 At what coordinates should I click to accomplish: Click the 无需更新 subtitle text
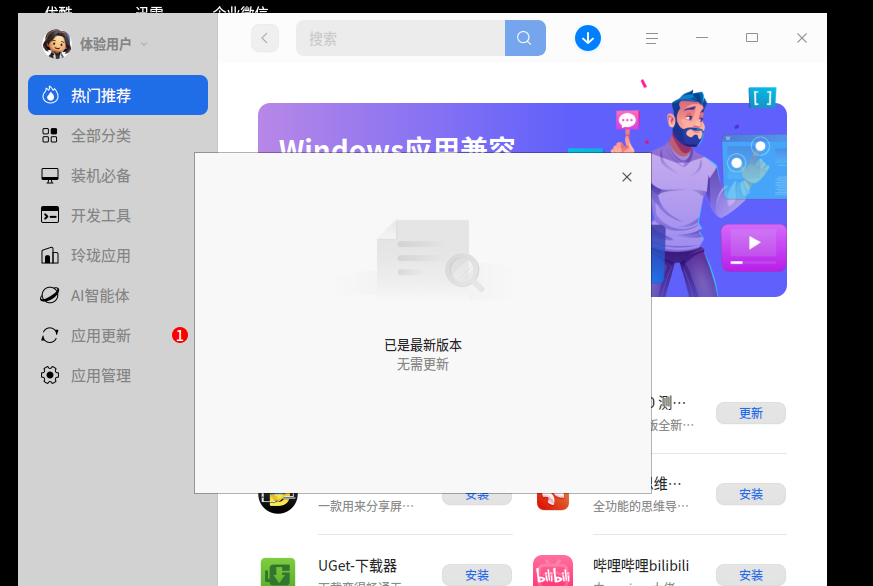[423, 365]
